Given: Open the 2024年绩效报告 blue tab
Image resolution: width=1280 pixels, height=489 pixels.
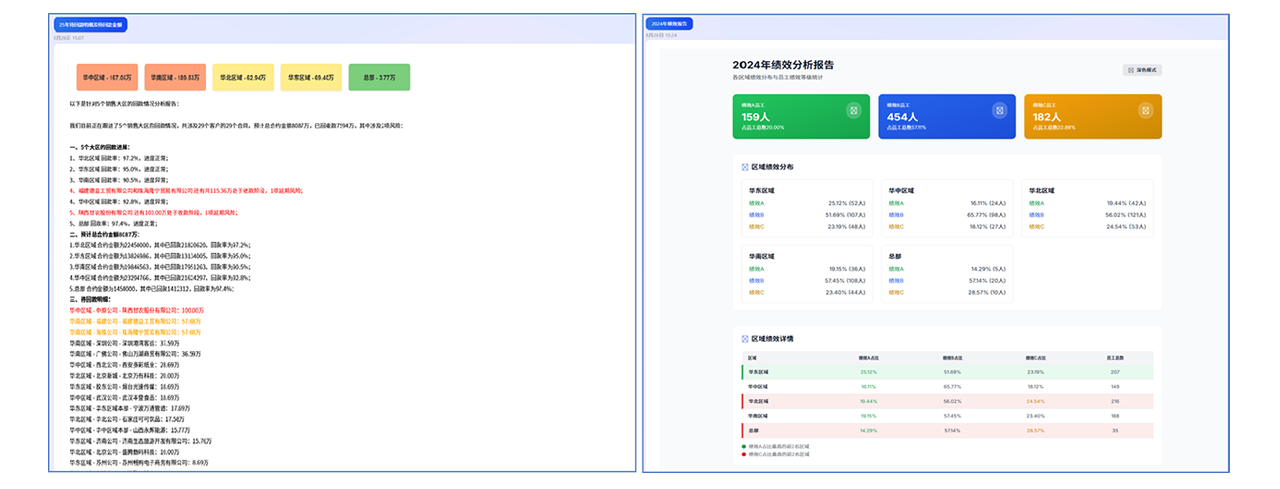Looking at the screenshot, I should 669,24.
